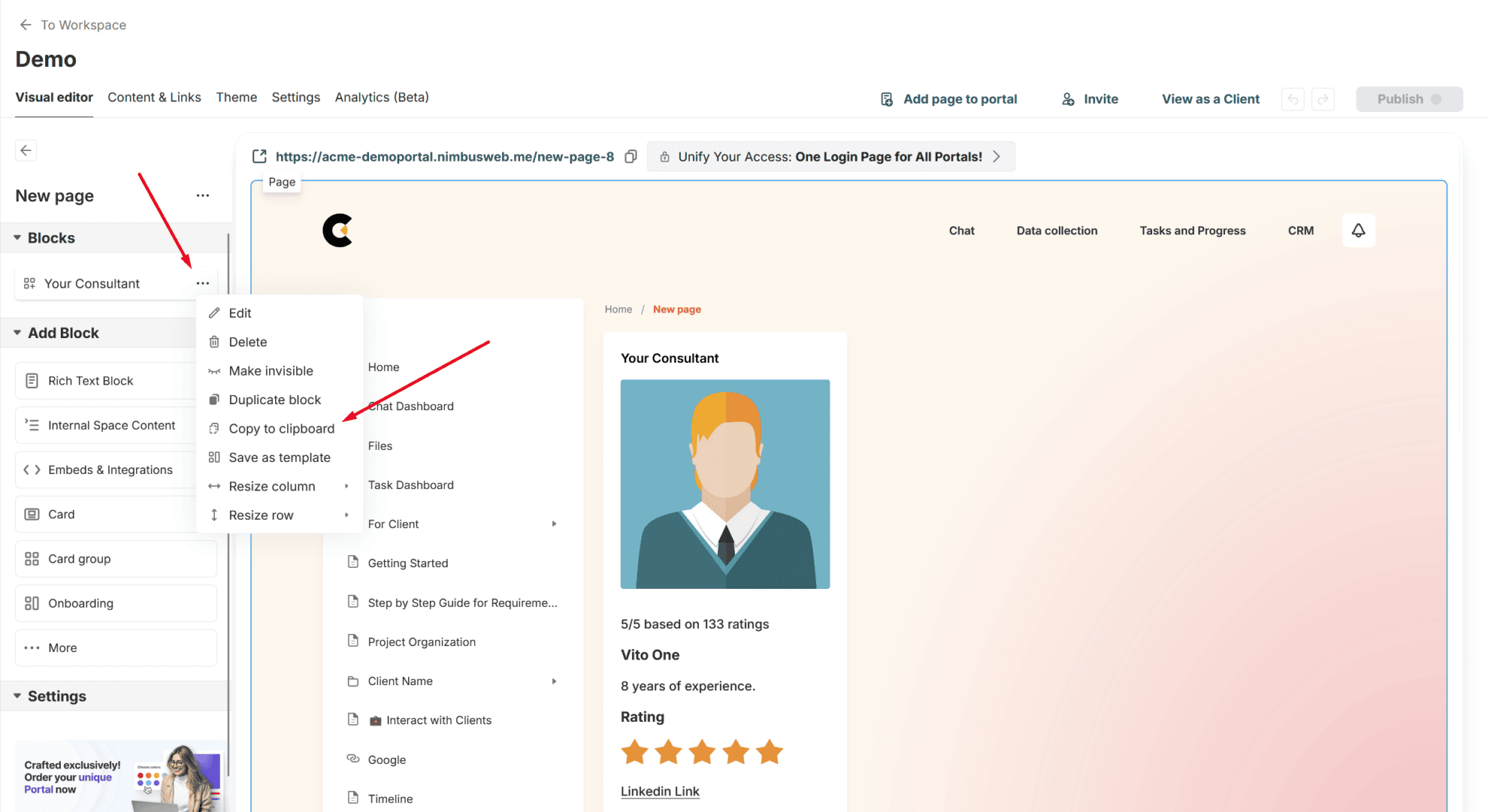The image size is (1488, 812).
Task: Open Your Consultant block options menu
Action: (202, 283)
